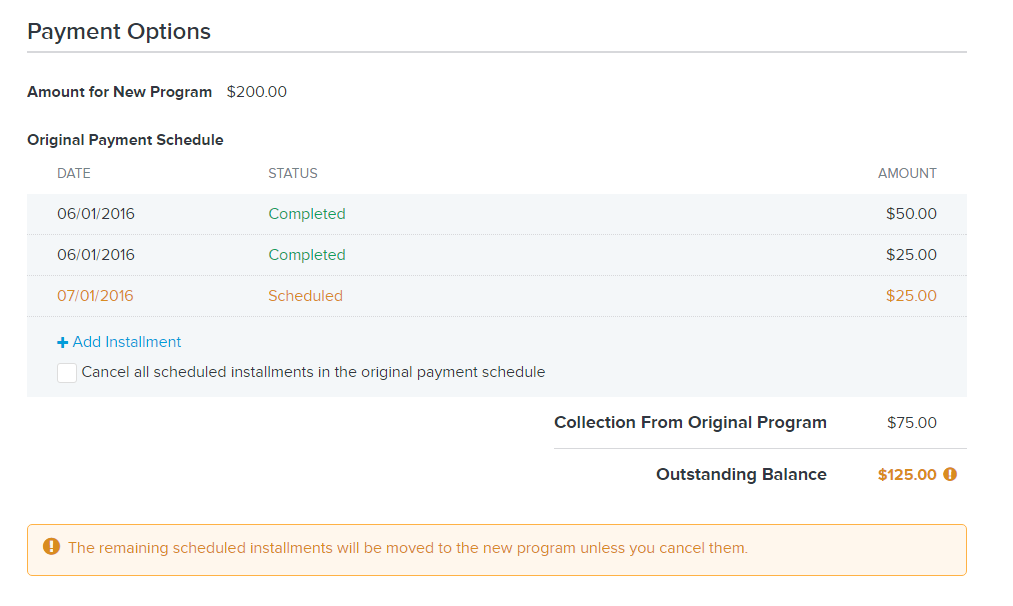Click the orange remaining installments notice text

pyautogui.click(x=408, y=548)
